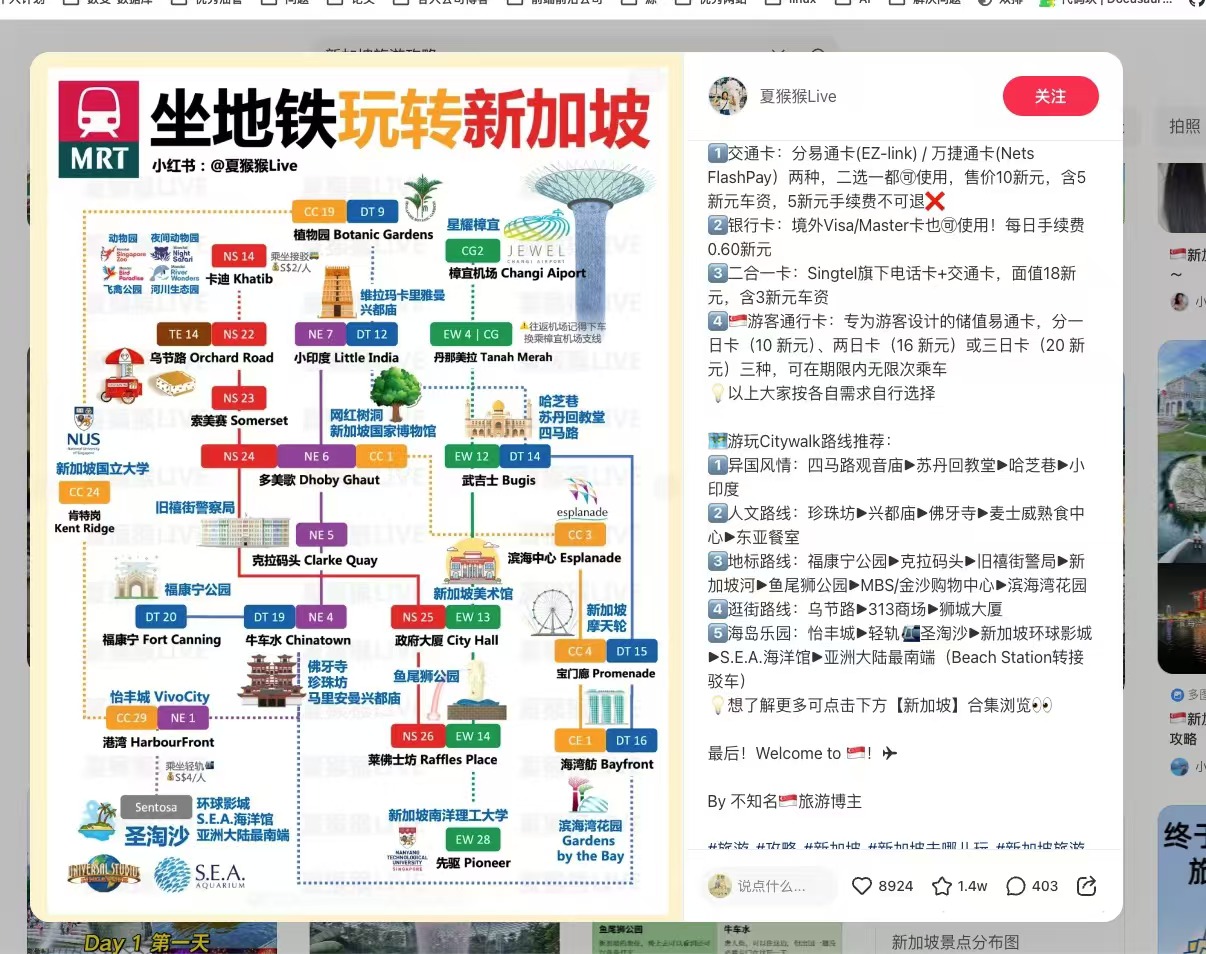
Task: Open the MRT map post image
Action: [357, 486]
